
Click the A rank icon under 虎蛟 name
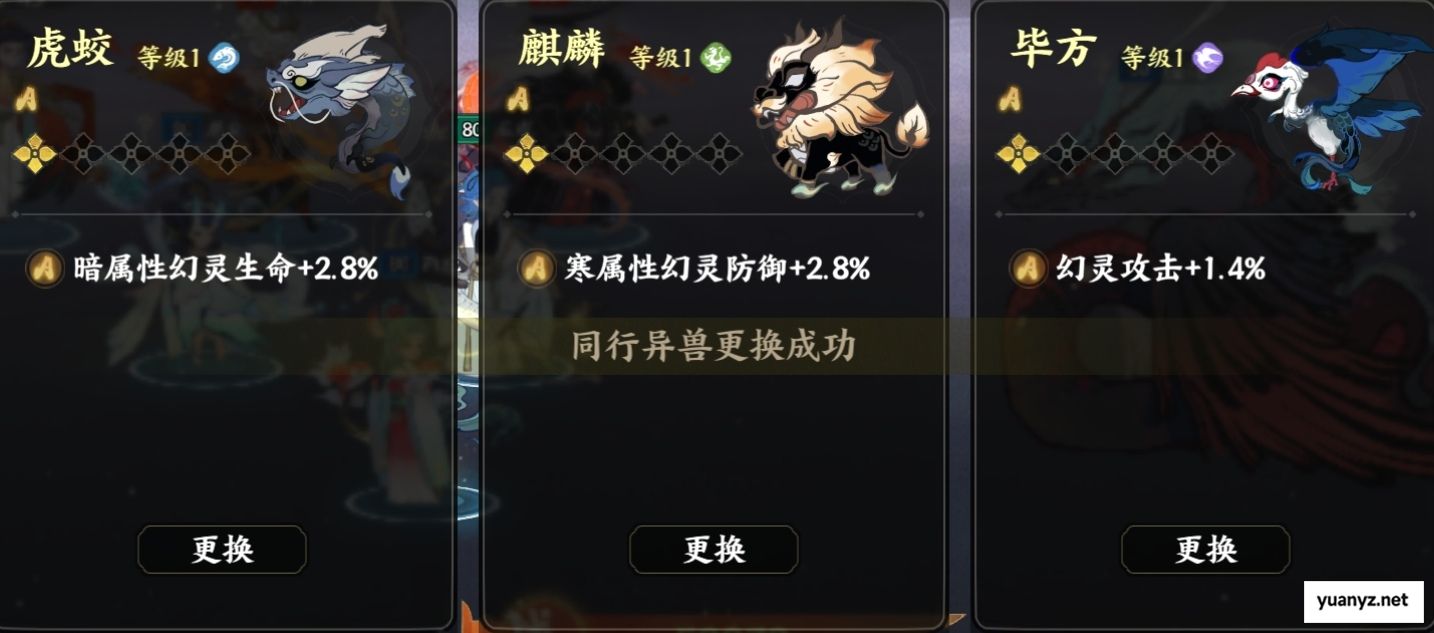point(27,98)
